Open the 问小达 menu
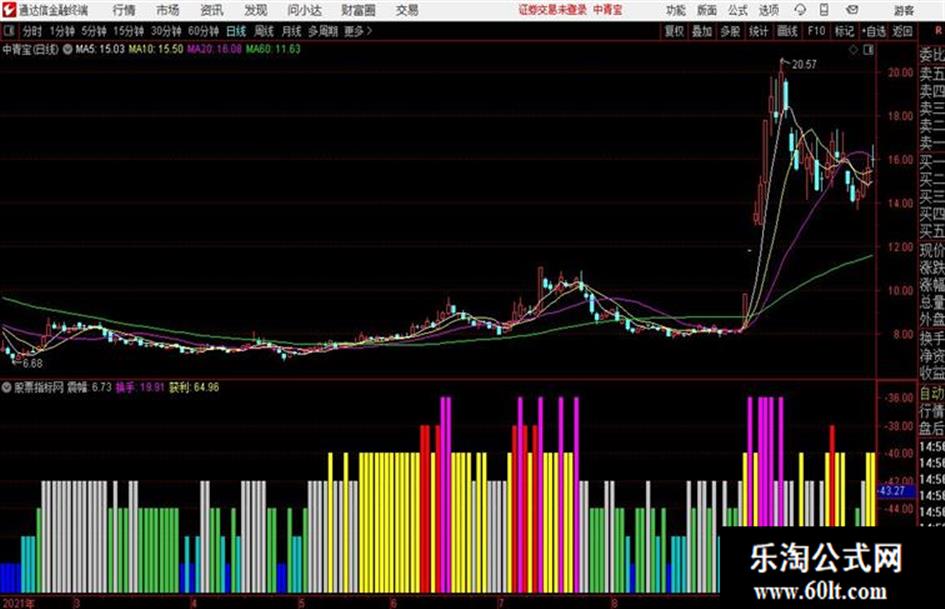945x609 pixels. pyautogui.click(x=304, y=10)
